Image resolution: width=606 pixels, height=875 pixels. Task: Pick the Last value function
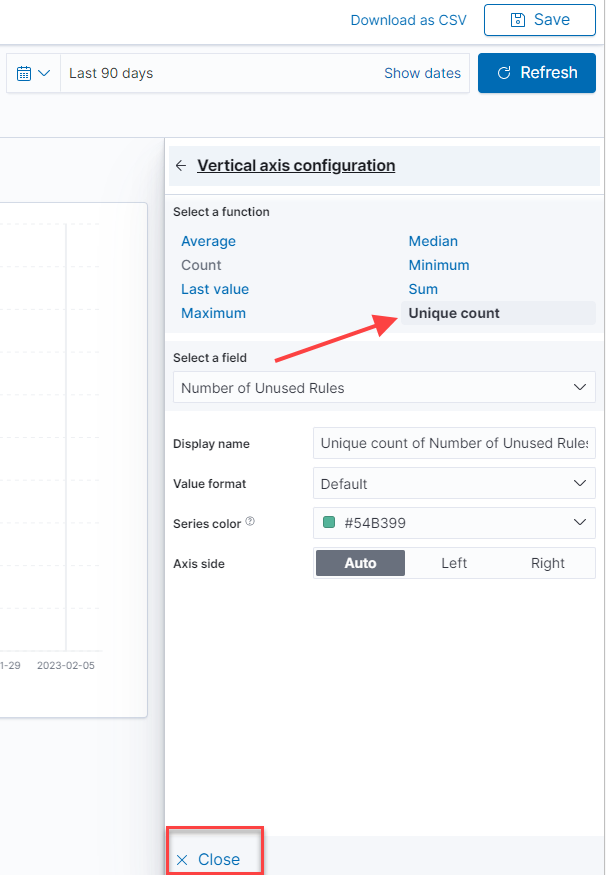[x=215, y=289]
